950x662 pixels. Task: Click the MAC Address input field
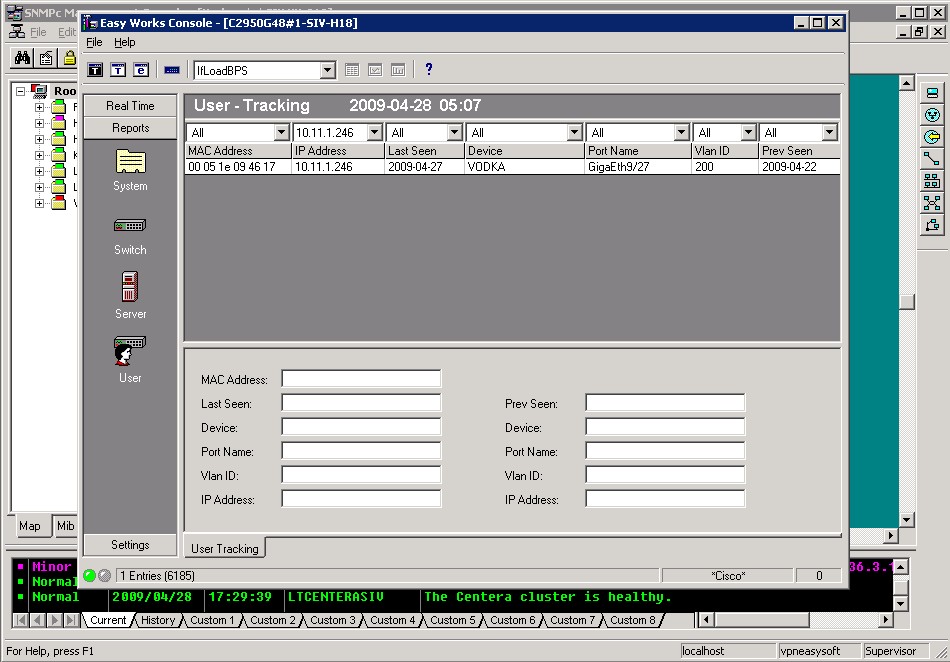tap(361, 379)
